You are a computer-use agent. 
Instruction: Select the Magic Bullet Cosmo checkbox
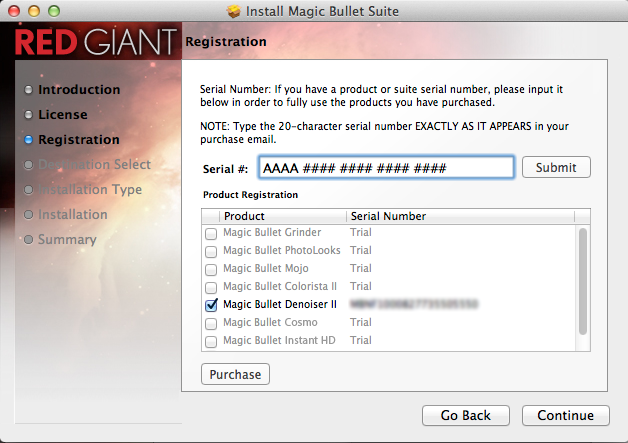pos(211,323)
